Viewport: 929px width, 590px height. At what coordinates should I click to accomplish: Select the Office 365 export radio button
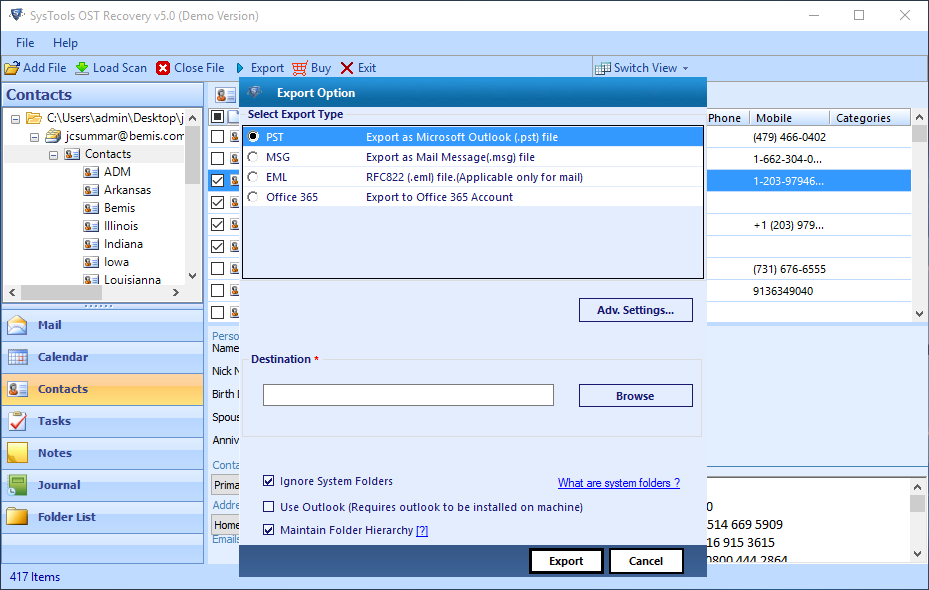[x=253, y=197]
